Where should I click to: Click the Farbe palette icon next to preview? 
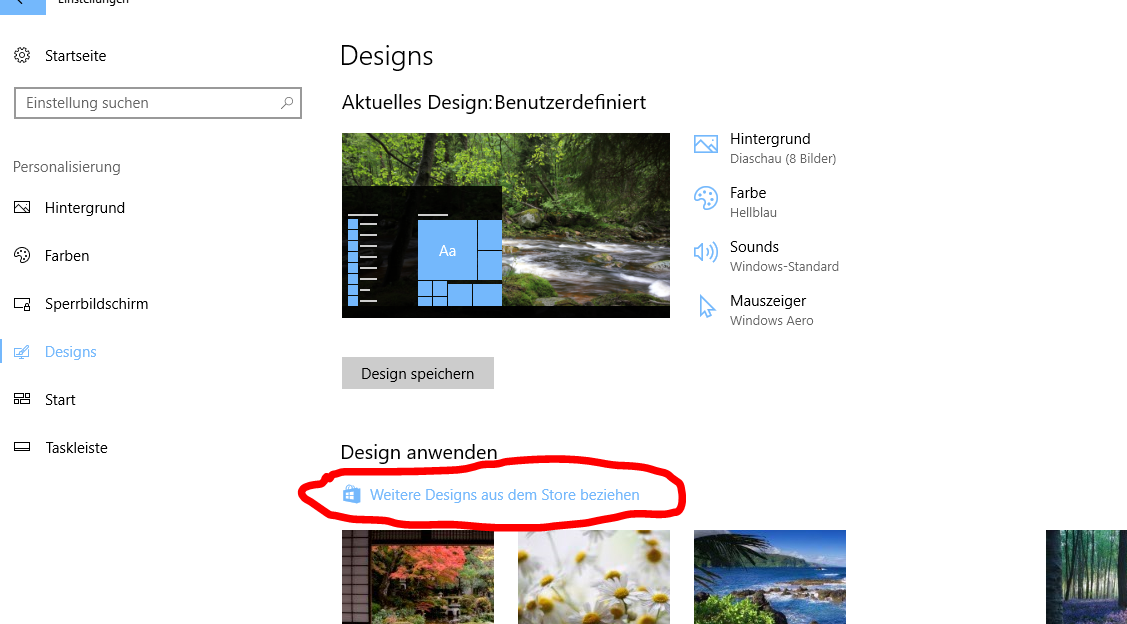[x=706, y=198]
